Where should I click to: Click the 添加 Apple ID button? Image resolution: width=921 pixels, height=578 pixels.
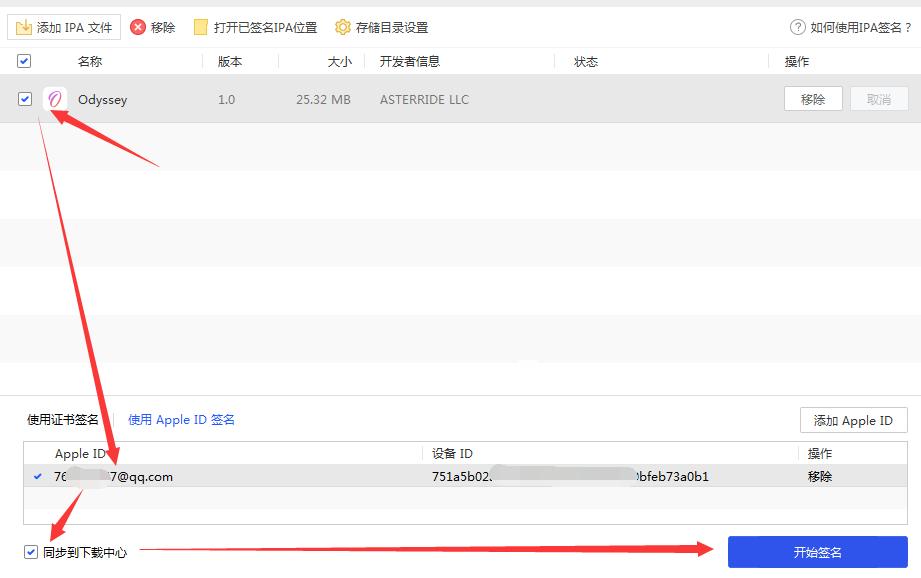pos(853,420)
